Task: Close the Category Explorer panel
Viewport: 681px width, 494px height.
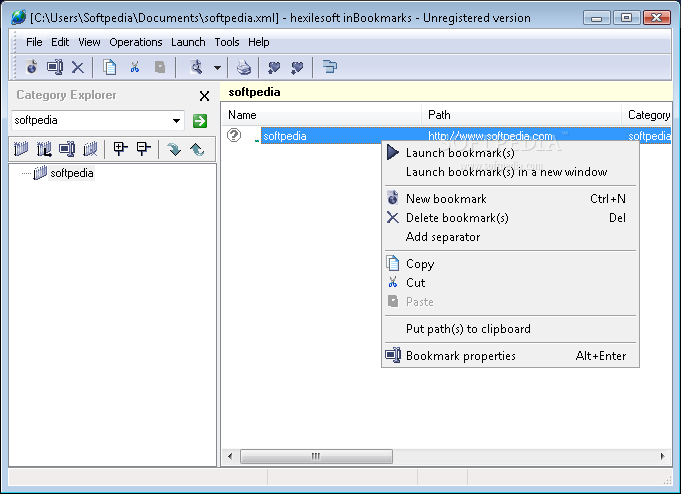Action: (x=204, y=96)
